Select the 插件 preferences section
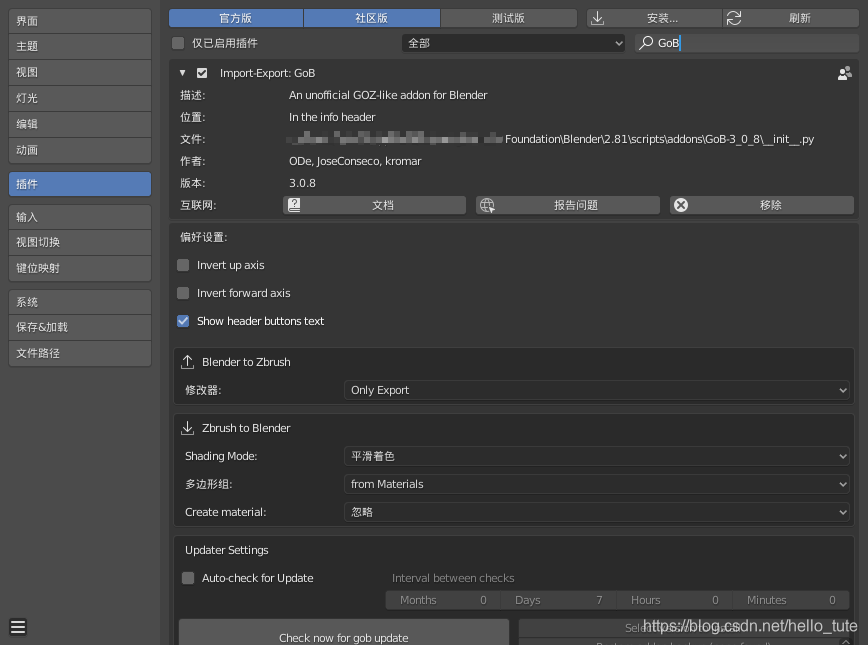 tap(80, 184)
